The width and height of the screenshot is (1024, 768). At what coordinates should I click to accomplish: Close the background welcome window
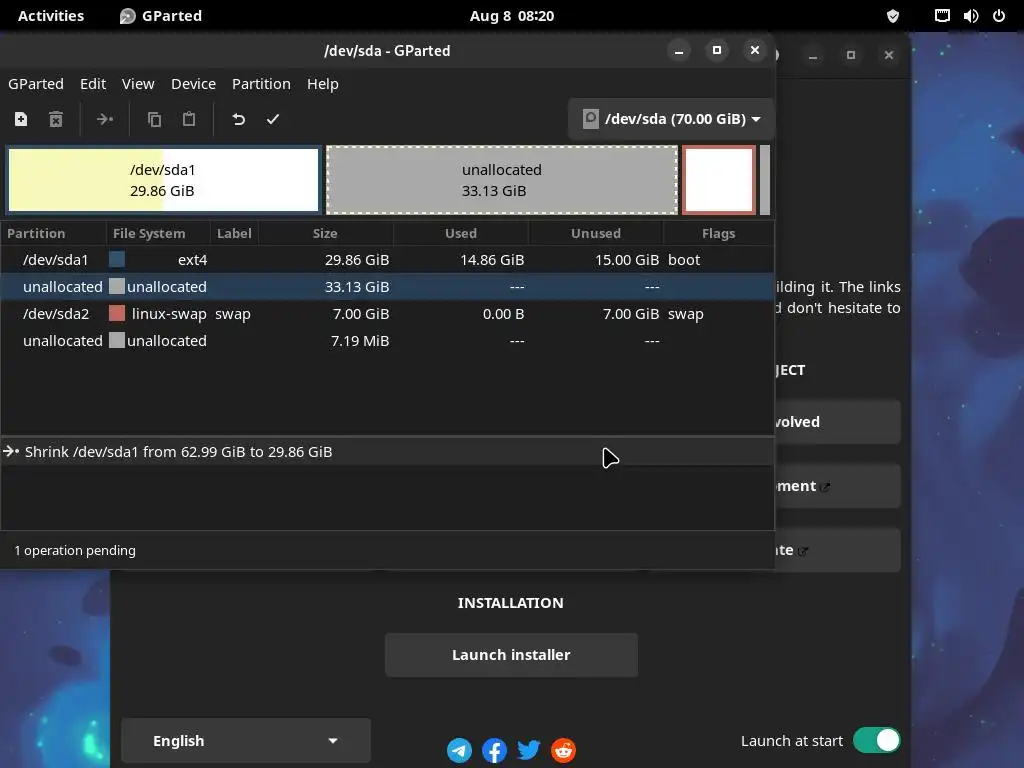(889, 55)
